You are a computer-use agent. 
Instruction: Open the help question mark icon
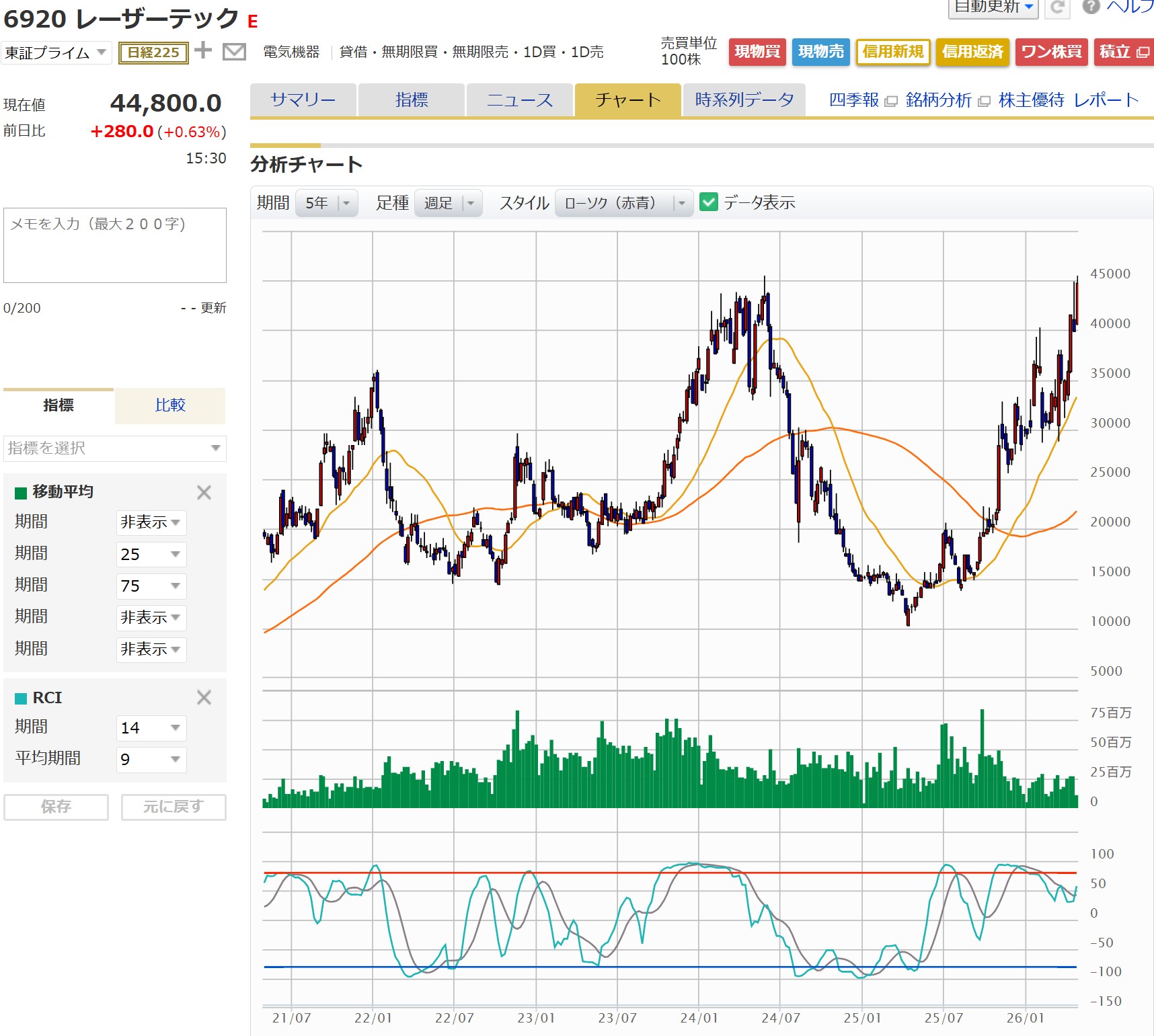[1091, 7]
